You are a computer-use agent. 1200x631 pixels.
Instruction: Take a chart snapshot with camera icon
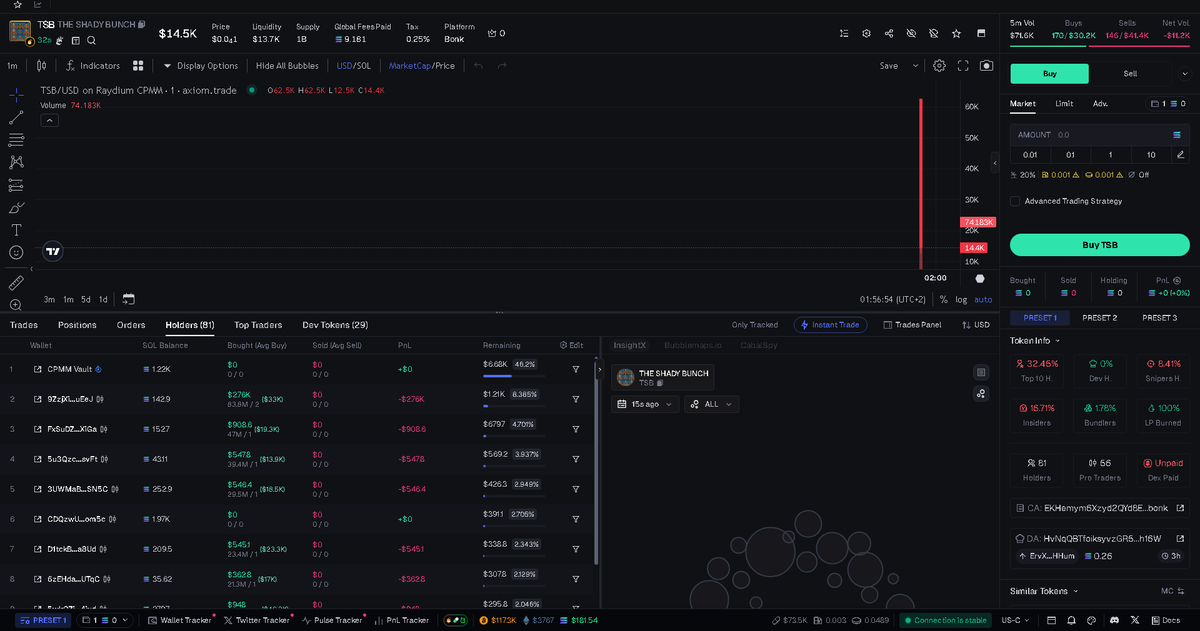pyautogui.click(x=987, y=66)
